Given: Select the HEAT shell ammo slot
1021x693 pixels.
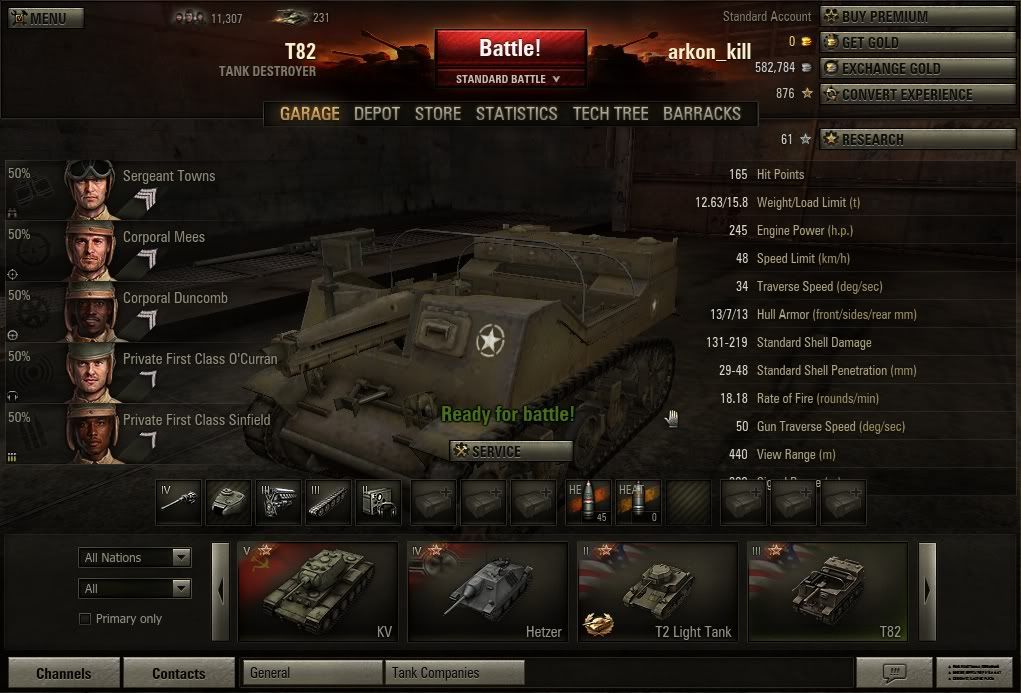Looking at the screenshot, I should click(638, 502).
